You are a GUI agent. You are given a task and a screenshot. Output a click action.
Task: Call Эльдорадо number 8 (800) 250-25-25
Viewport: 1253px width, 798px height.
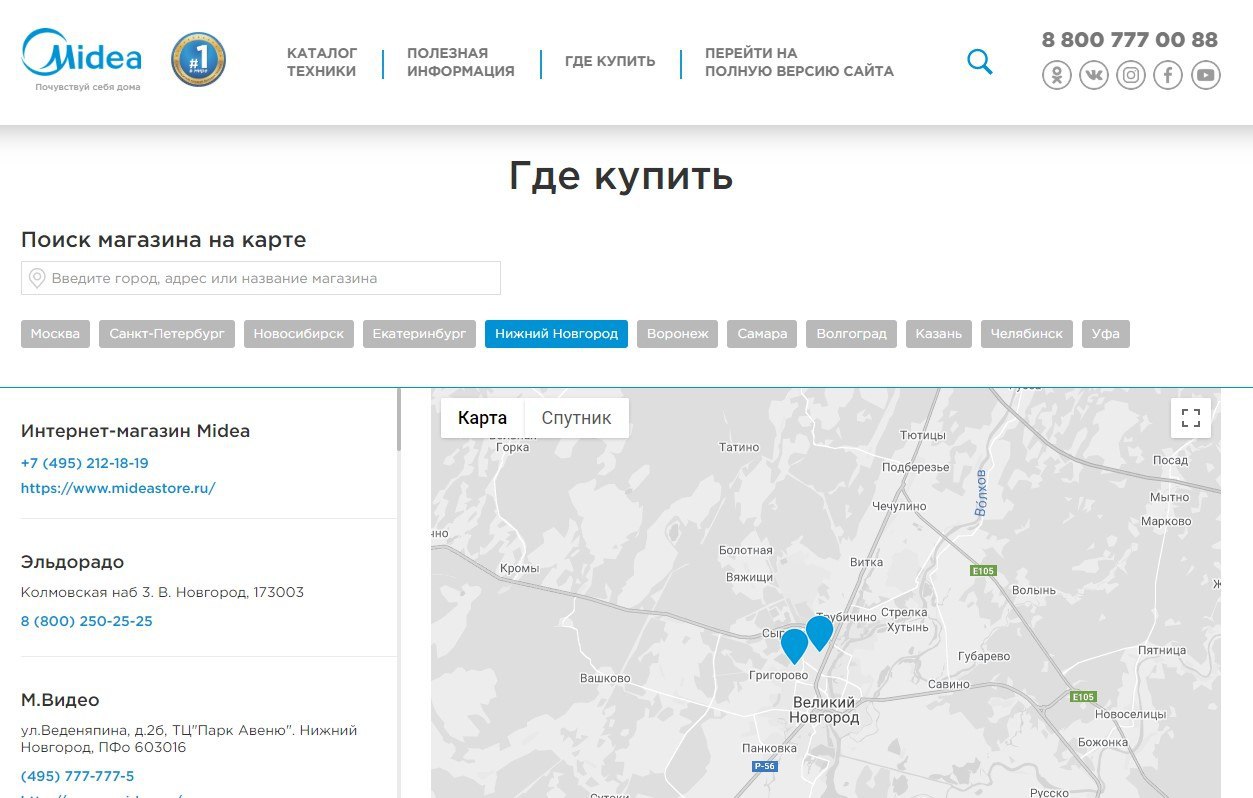tap(87, 621)
